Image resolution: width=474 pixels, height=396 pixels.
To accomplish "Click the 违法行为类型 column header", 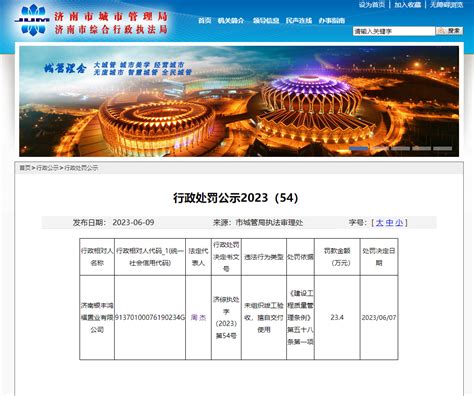I will (264, 257).
